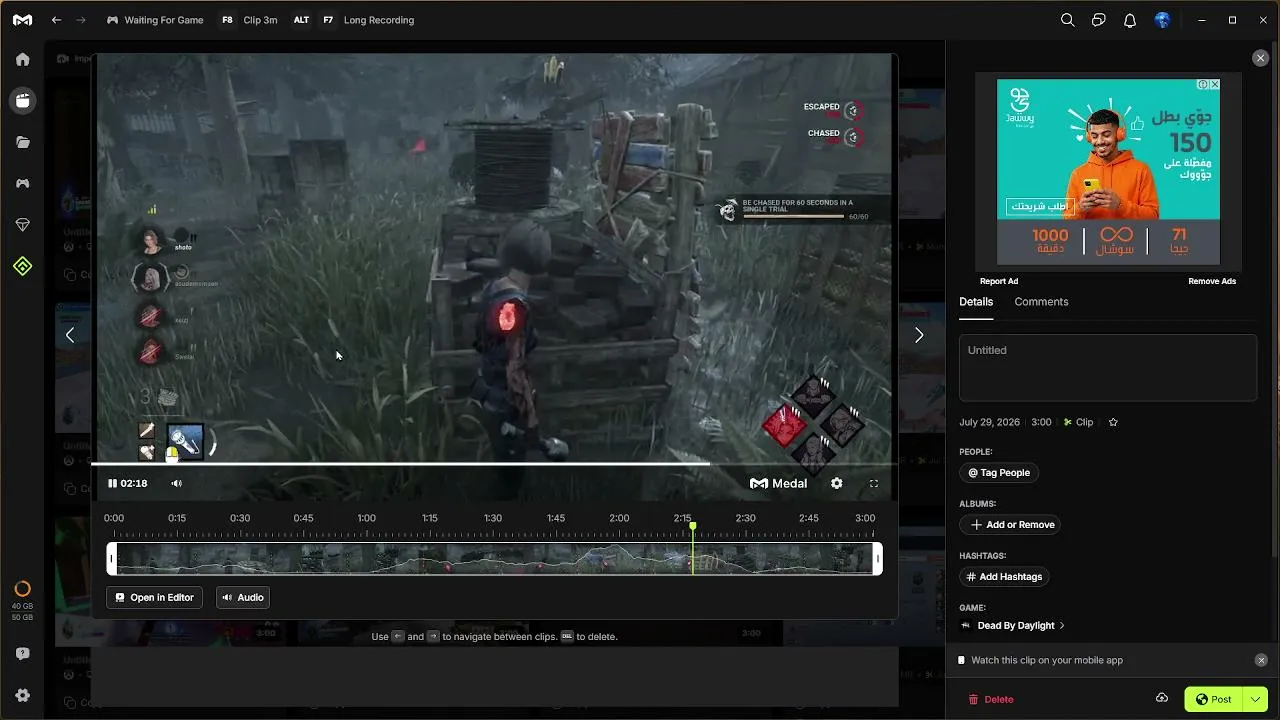1280x720 pixels.
Task: Click the Watch this clip on mobile text
Action: point(1047,660)
